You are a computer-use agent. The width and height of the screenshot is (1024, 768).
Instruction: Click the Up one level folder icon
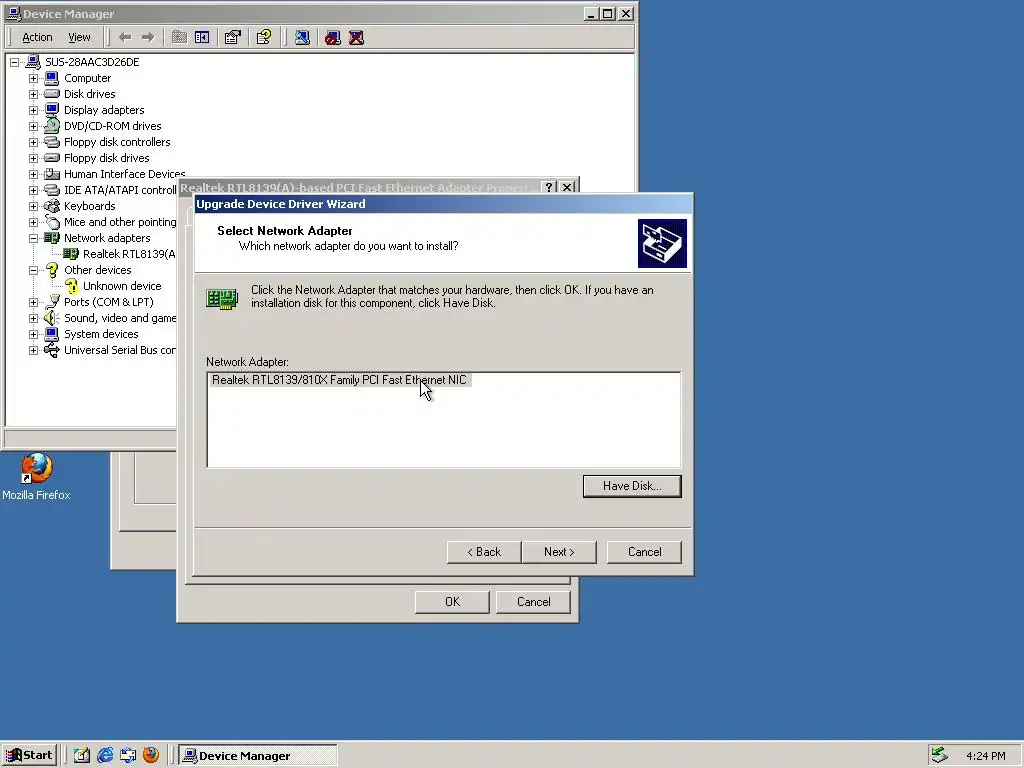pos(179,37)
